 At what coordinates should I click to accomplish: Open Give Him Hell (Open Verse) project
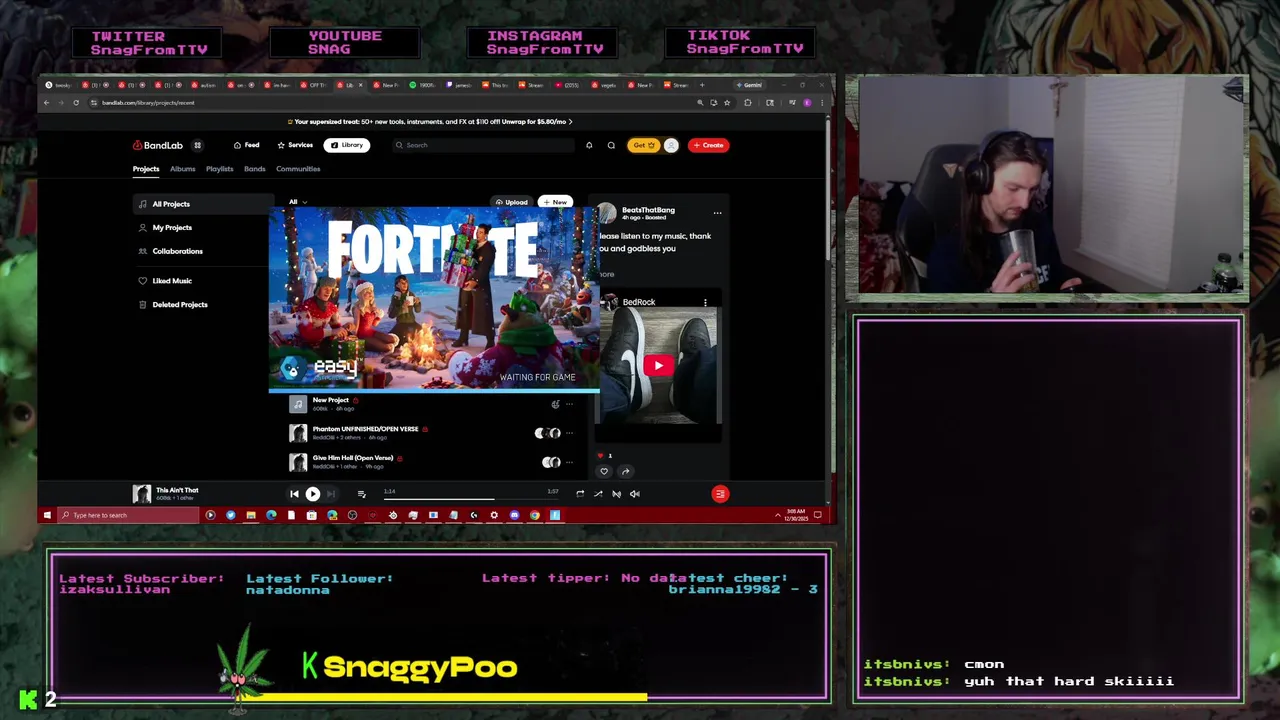pyautogui.click(x=432, y=462)
